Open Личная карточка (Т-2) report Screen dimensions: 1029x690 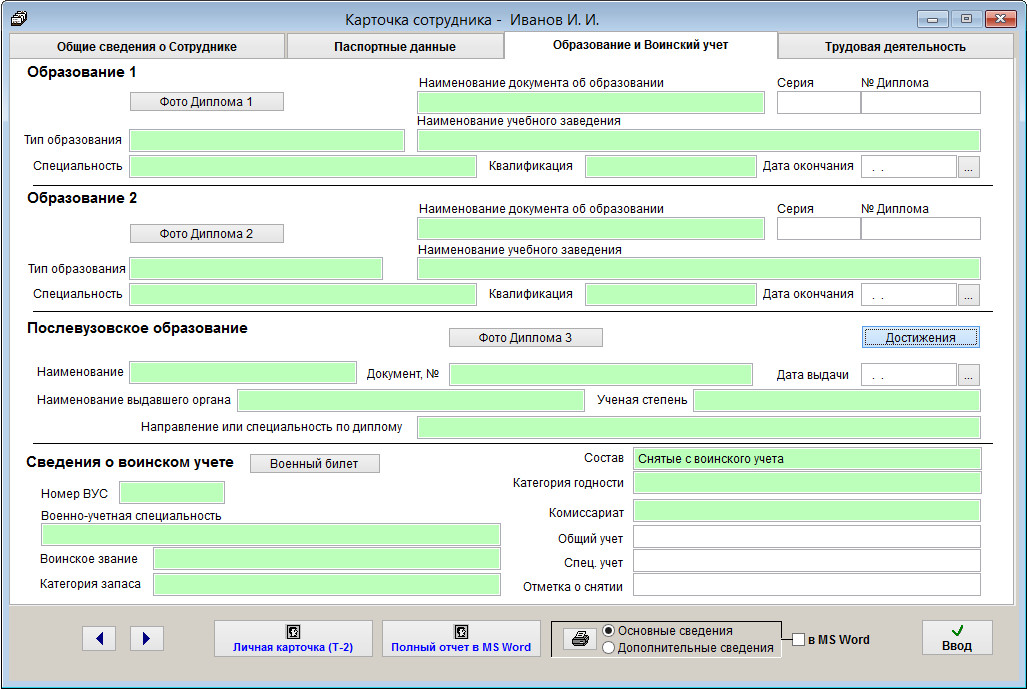pos(293,639)
